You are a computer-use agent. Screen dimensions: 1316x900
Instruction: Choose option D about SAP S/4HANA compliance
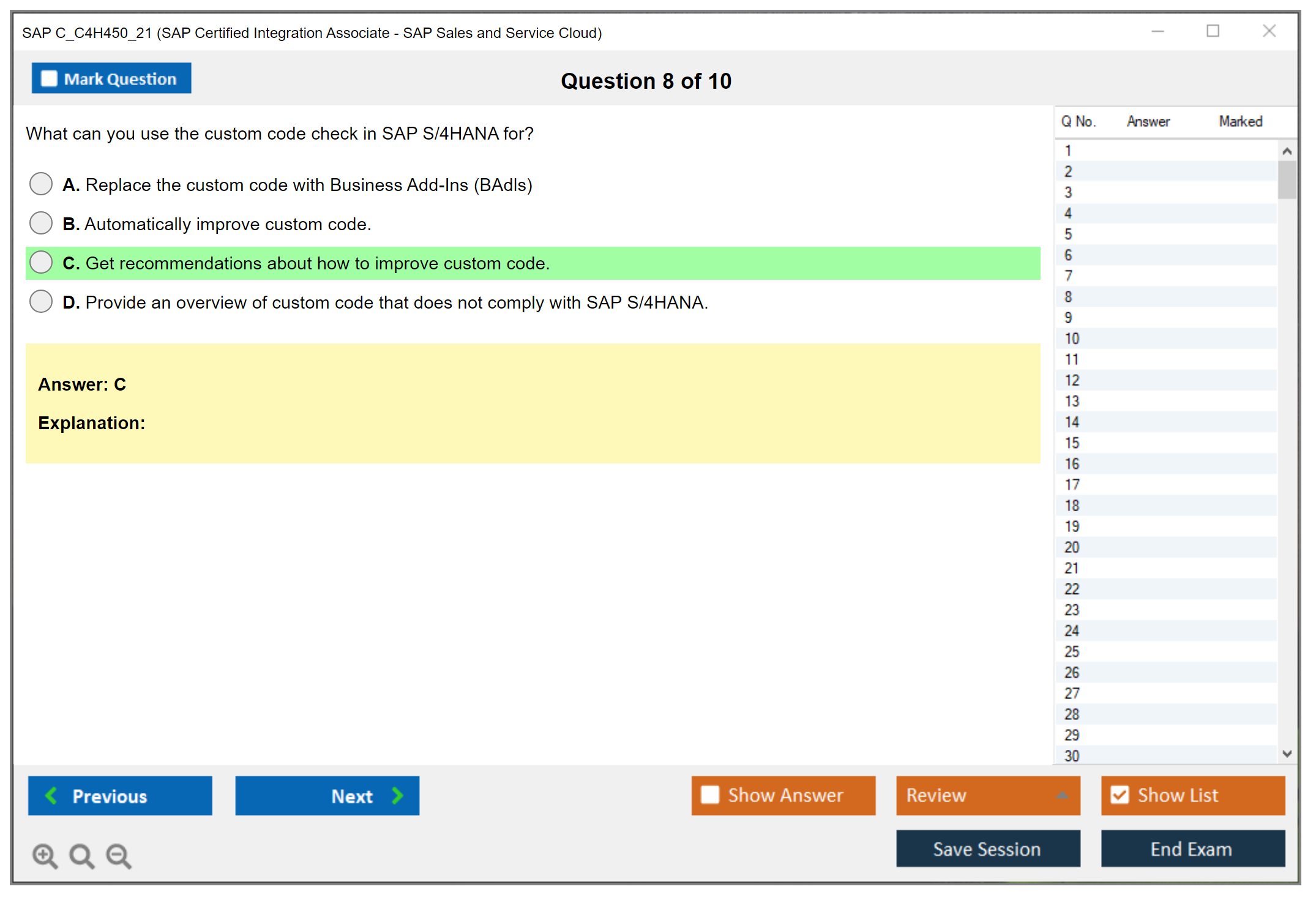pyautogui.click(x=41, y=301)
